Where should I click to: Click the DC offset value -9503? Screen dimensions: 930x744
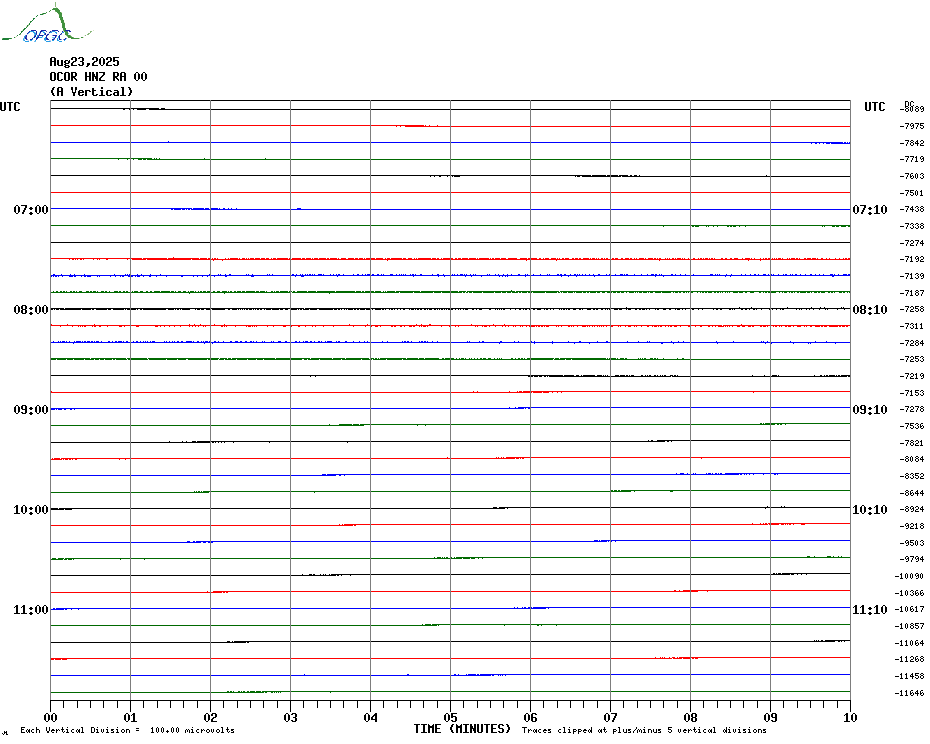pos(912,543)
